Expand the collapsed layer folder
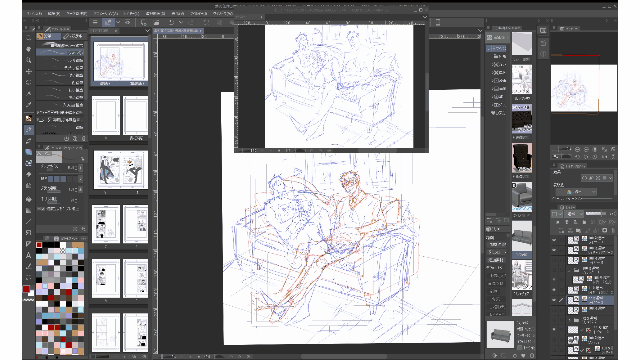This screenshot has width=640, height=360. (x=569, y=320)
